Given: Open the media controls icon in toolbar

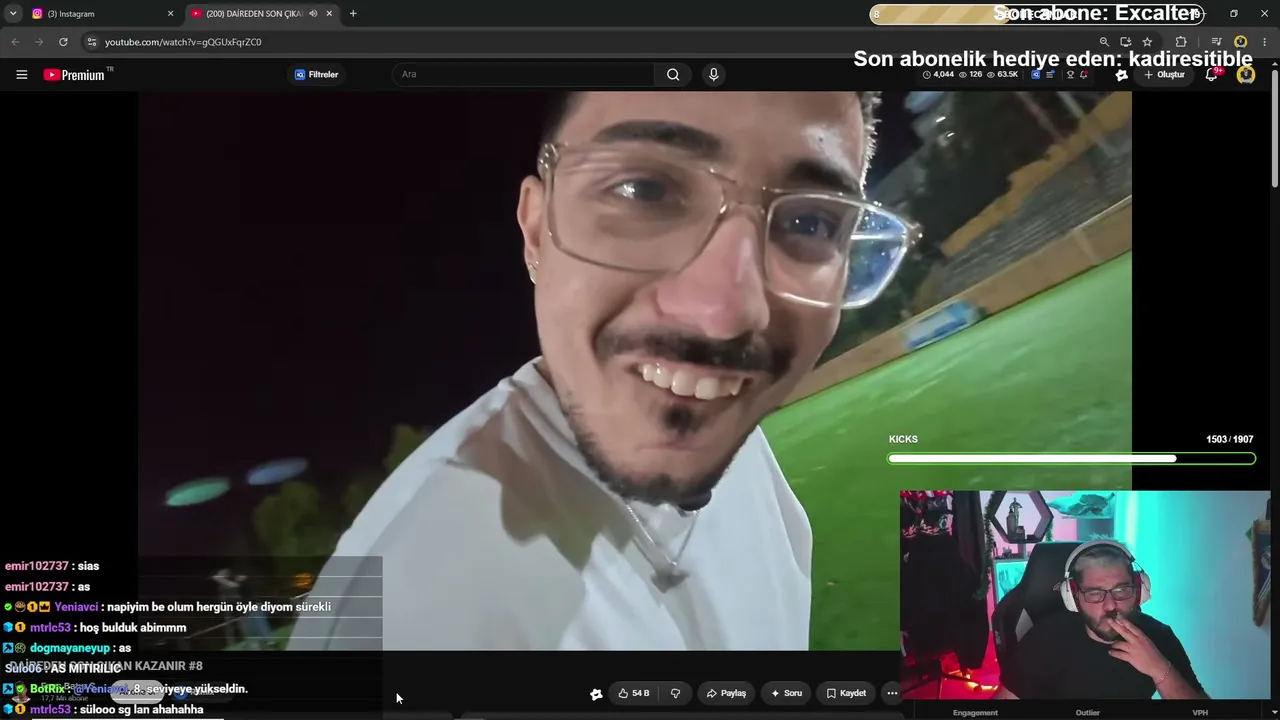Looking at the screenshot, I should click(x=1217, y=42).
